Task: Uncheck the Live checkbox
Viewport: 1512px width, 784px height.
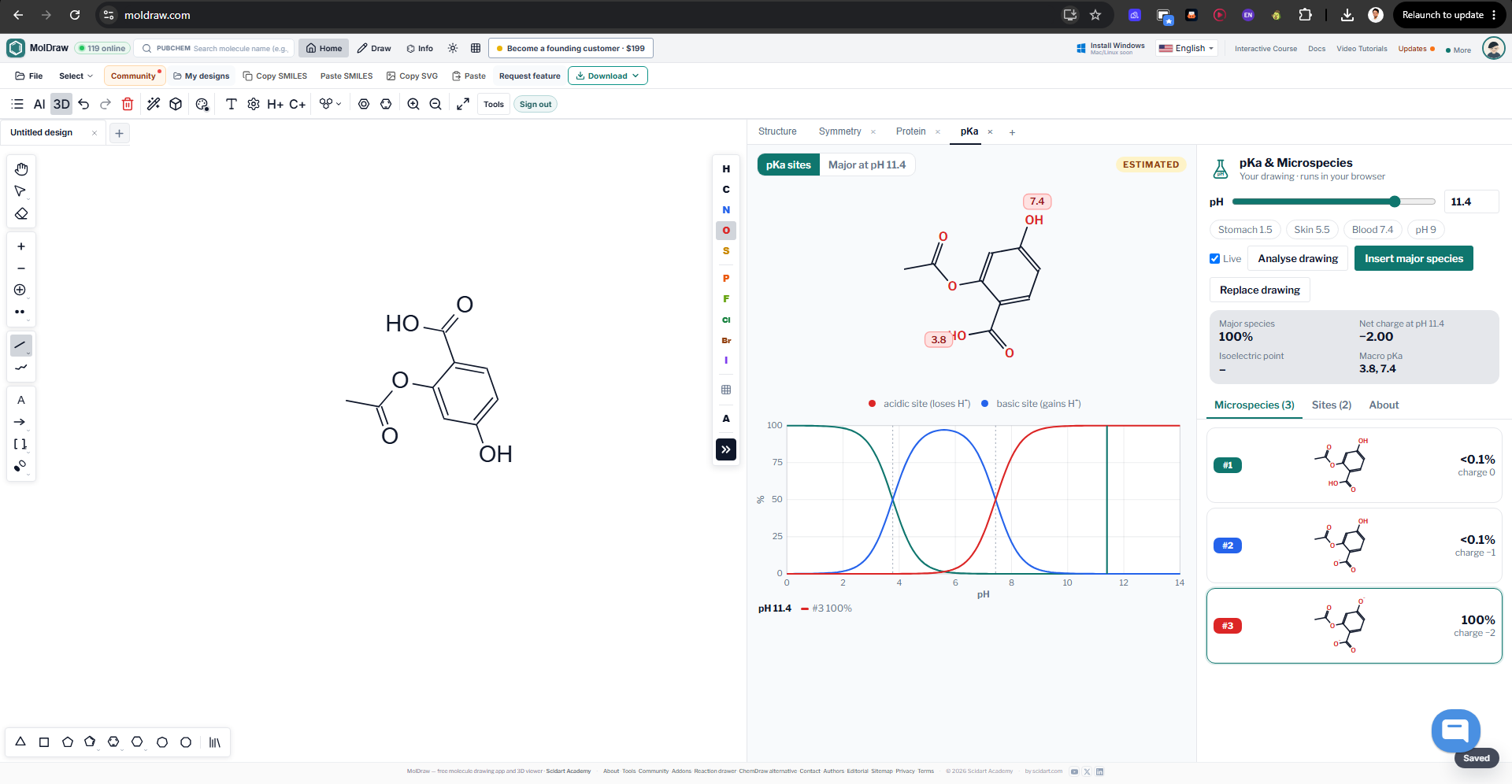Action: pos(1215,259)
